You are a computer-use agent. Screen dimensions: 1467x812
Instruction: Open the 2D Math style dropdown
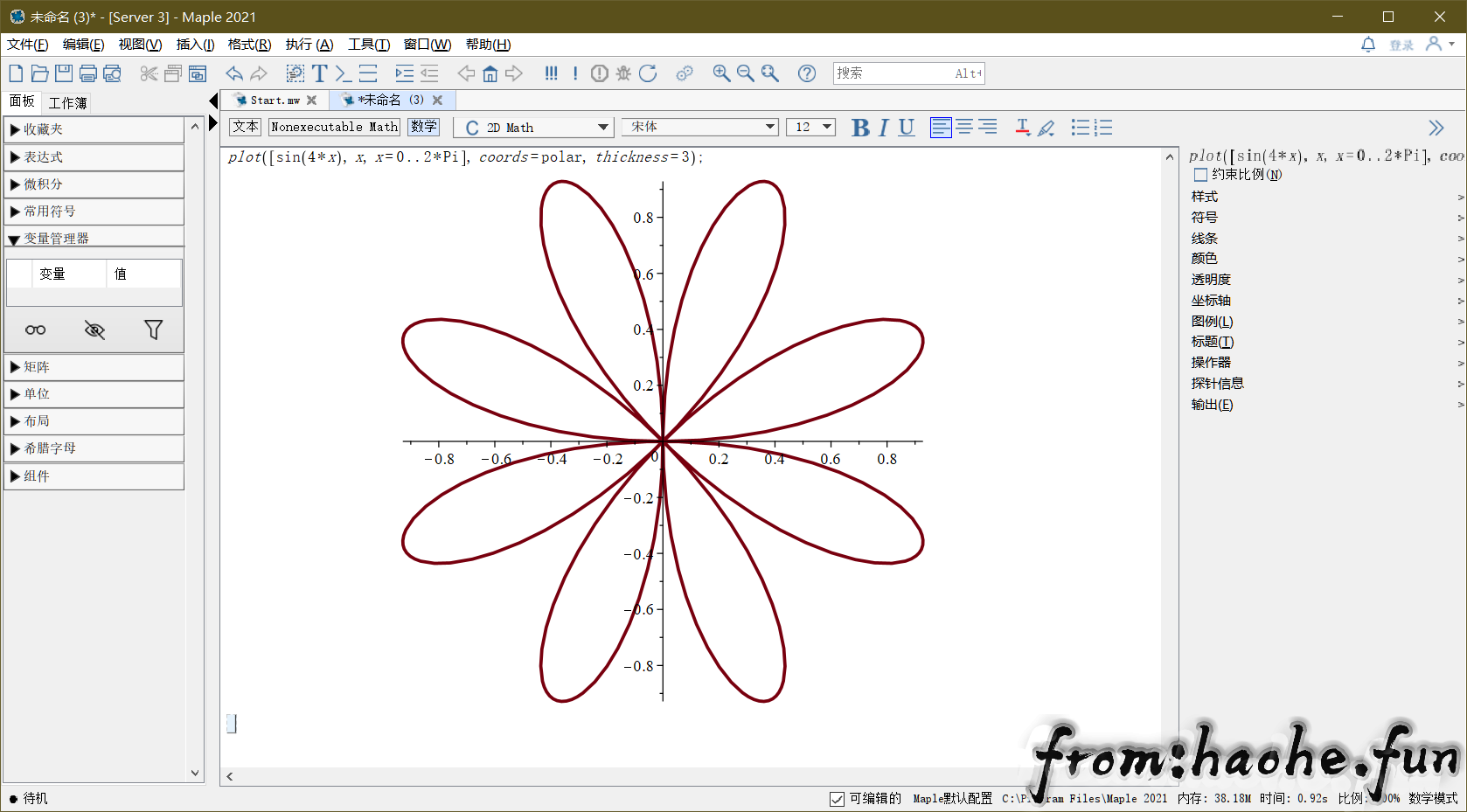pos(533,128)
